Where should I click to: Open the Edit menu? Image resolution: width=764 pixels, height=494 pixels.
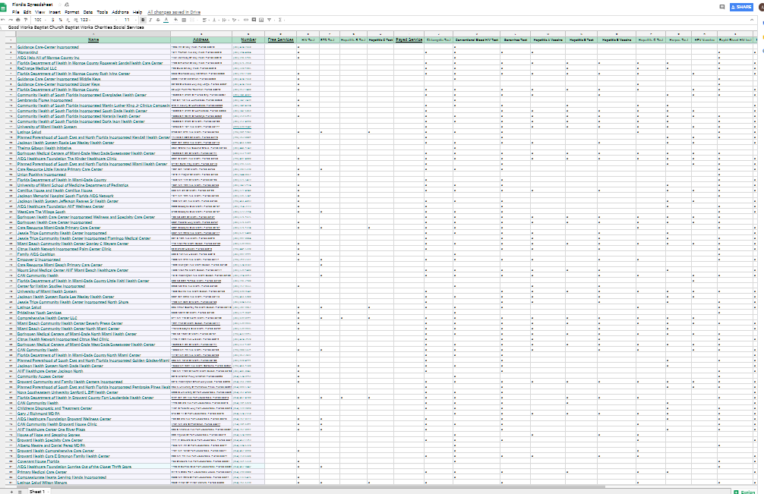tap(27, 12)
